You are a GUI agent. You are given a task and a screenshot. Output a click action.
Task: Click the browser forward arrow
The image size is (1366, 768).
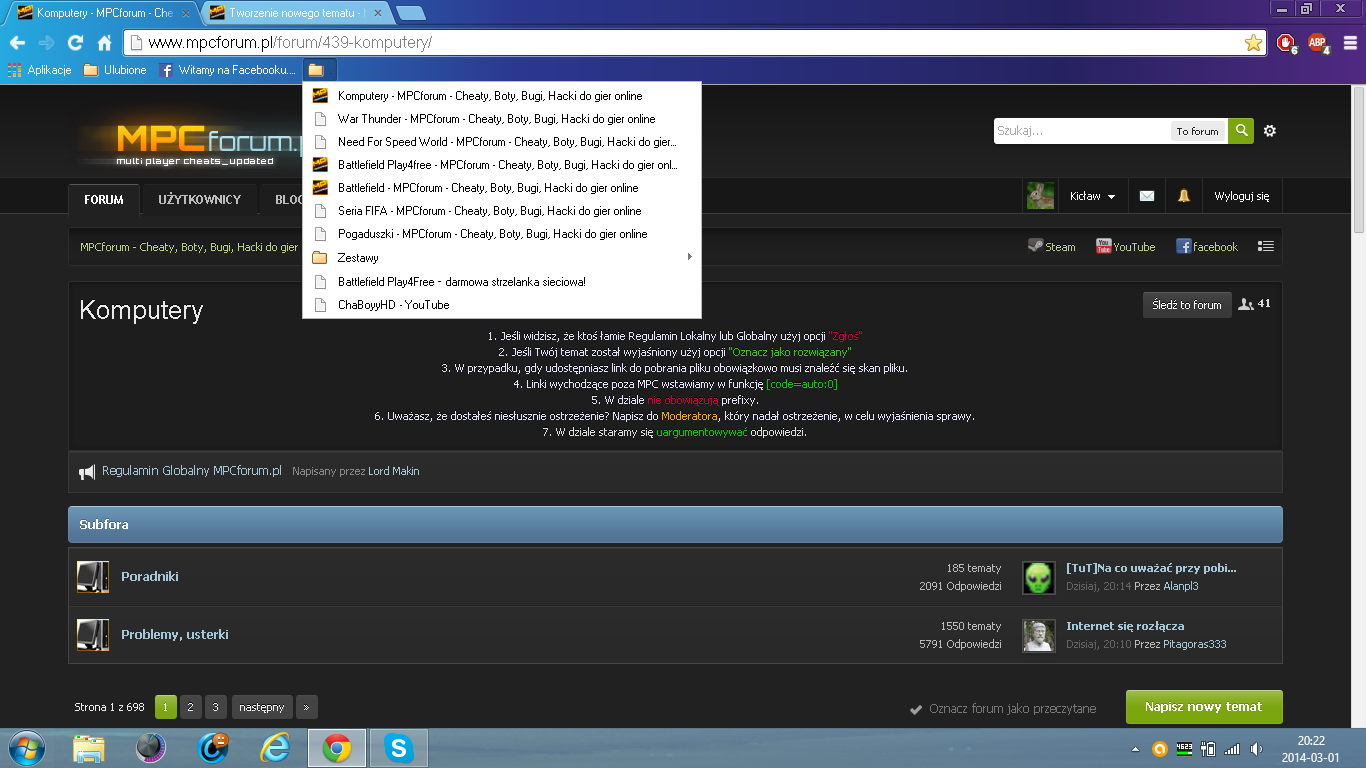(46, 43)
